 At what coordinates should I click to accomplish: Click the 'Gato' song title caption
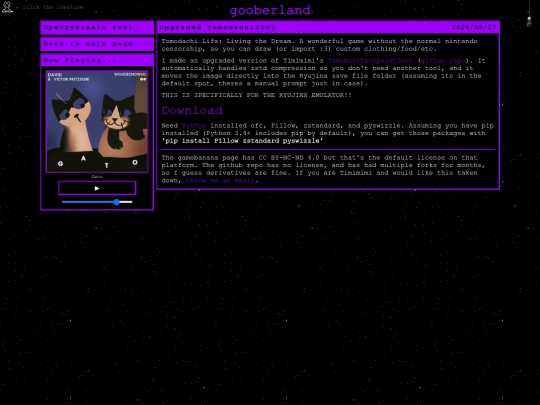click(97, 176)
